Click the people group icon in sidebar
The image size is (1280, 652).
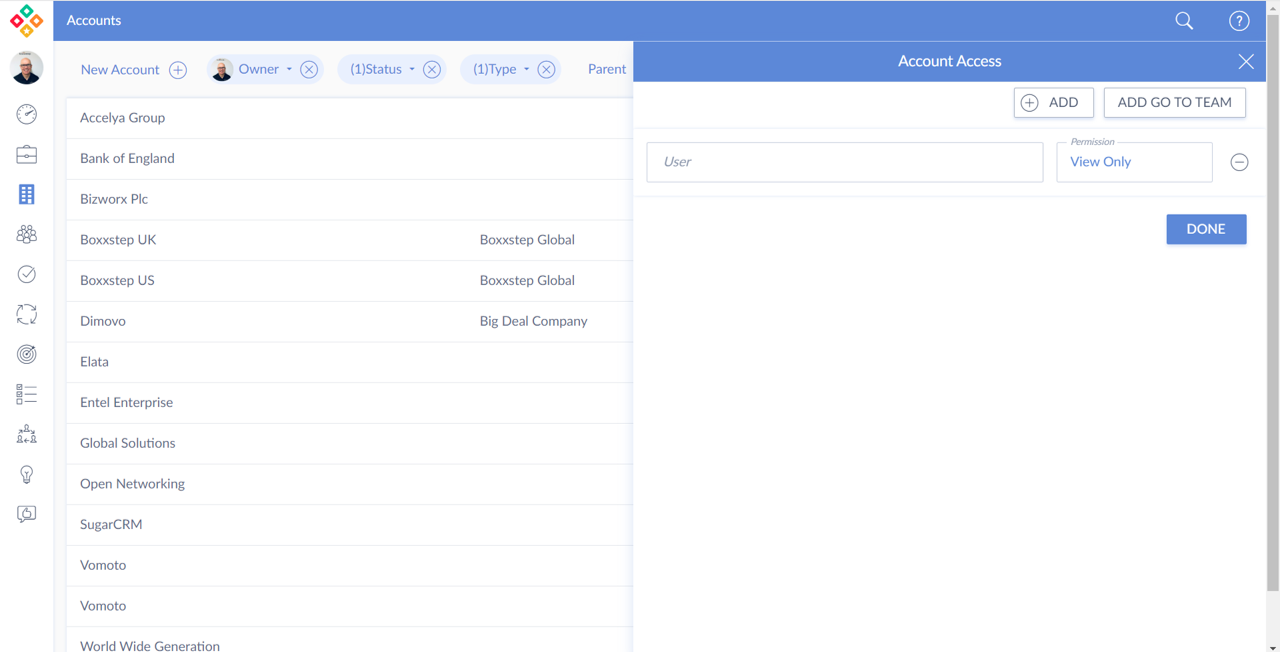click(27, 234)
